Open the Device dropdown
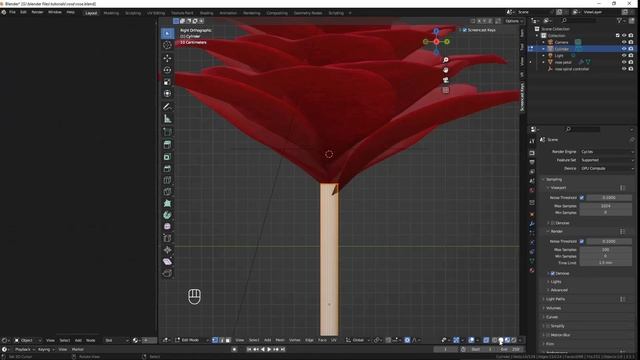The image size is (640, 360). (x=607, y=168)
